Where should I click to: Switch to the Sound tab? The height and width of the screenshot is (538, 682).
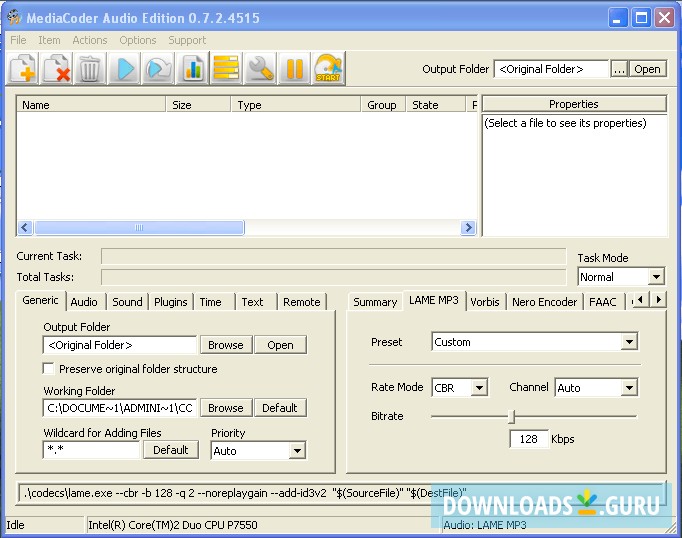[127, 302]
